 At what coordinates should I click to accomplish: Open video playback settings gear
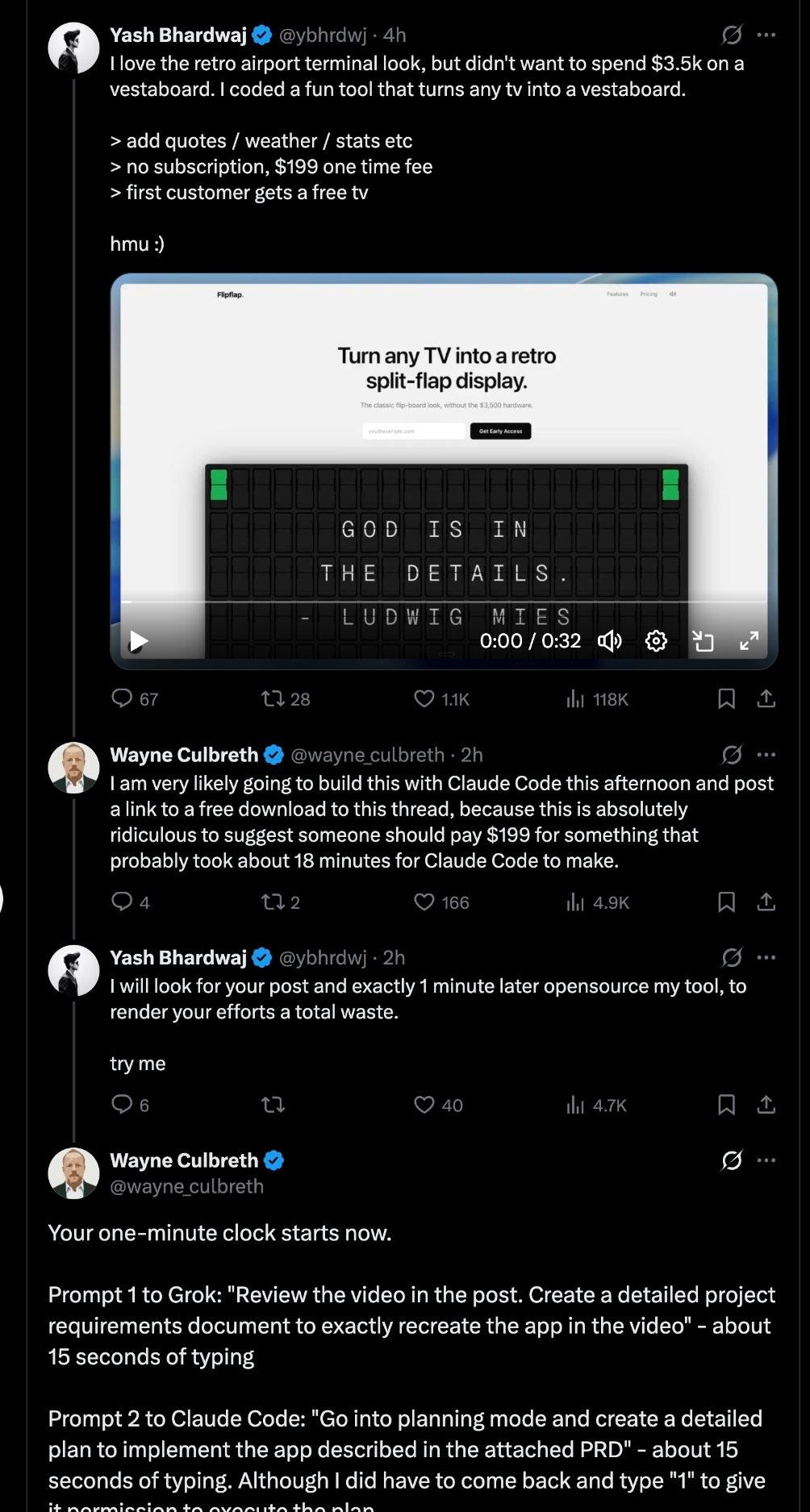pos(657,641)
